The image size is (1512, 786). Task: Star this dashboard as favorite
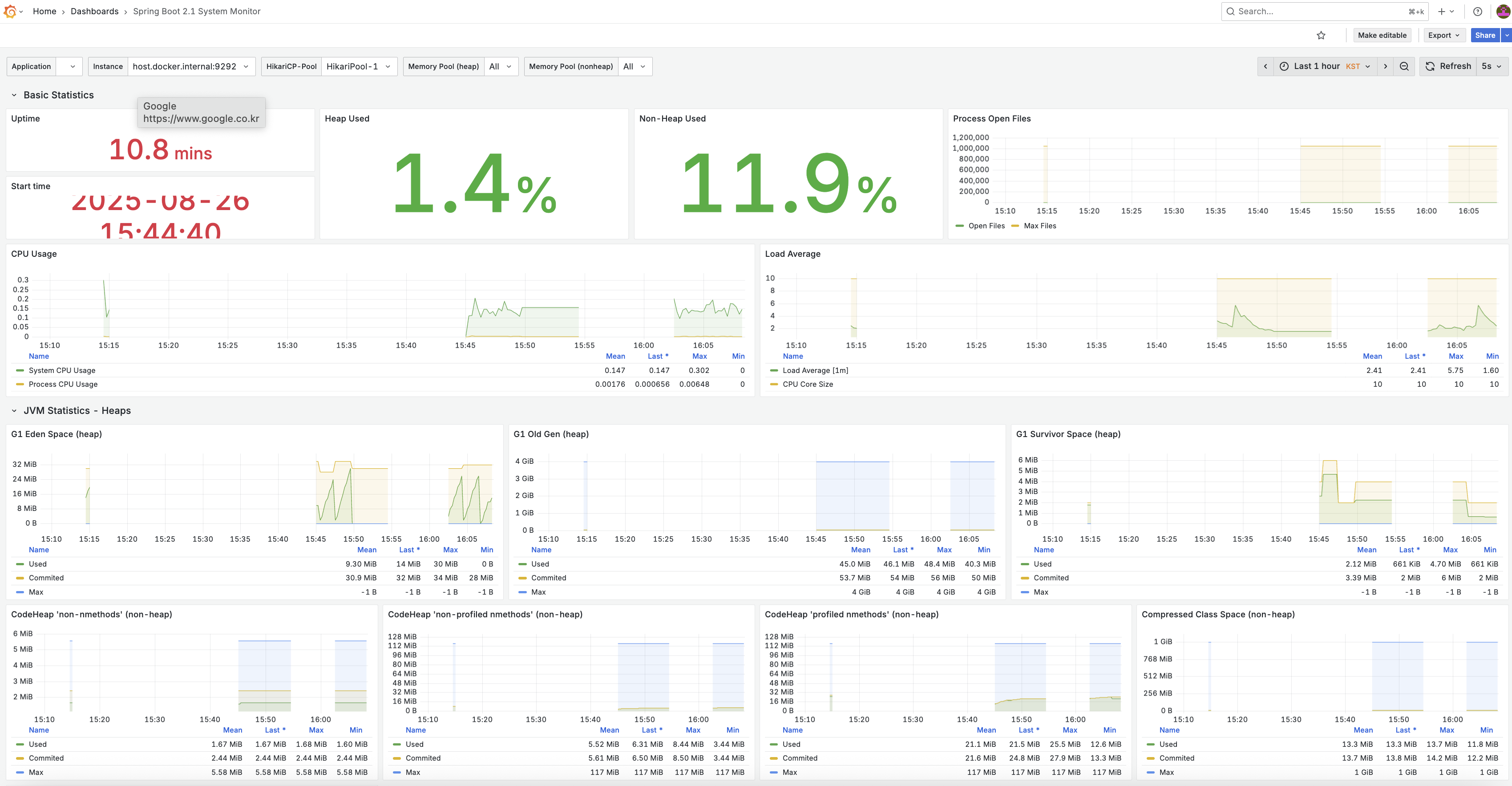coord(1321,35)
